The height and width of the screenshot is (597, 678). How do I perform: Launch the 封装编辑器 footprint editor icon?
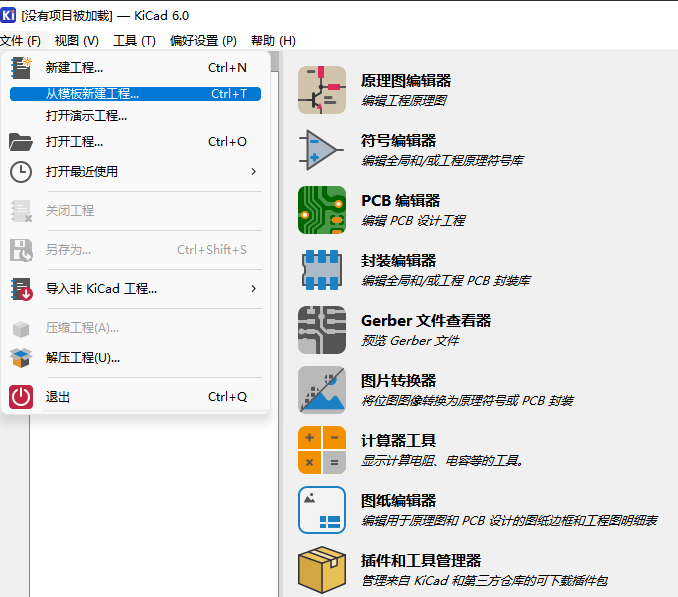point(322,270)
